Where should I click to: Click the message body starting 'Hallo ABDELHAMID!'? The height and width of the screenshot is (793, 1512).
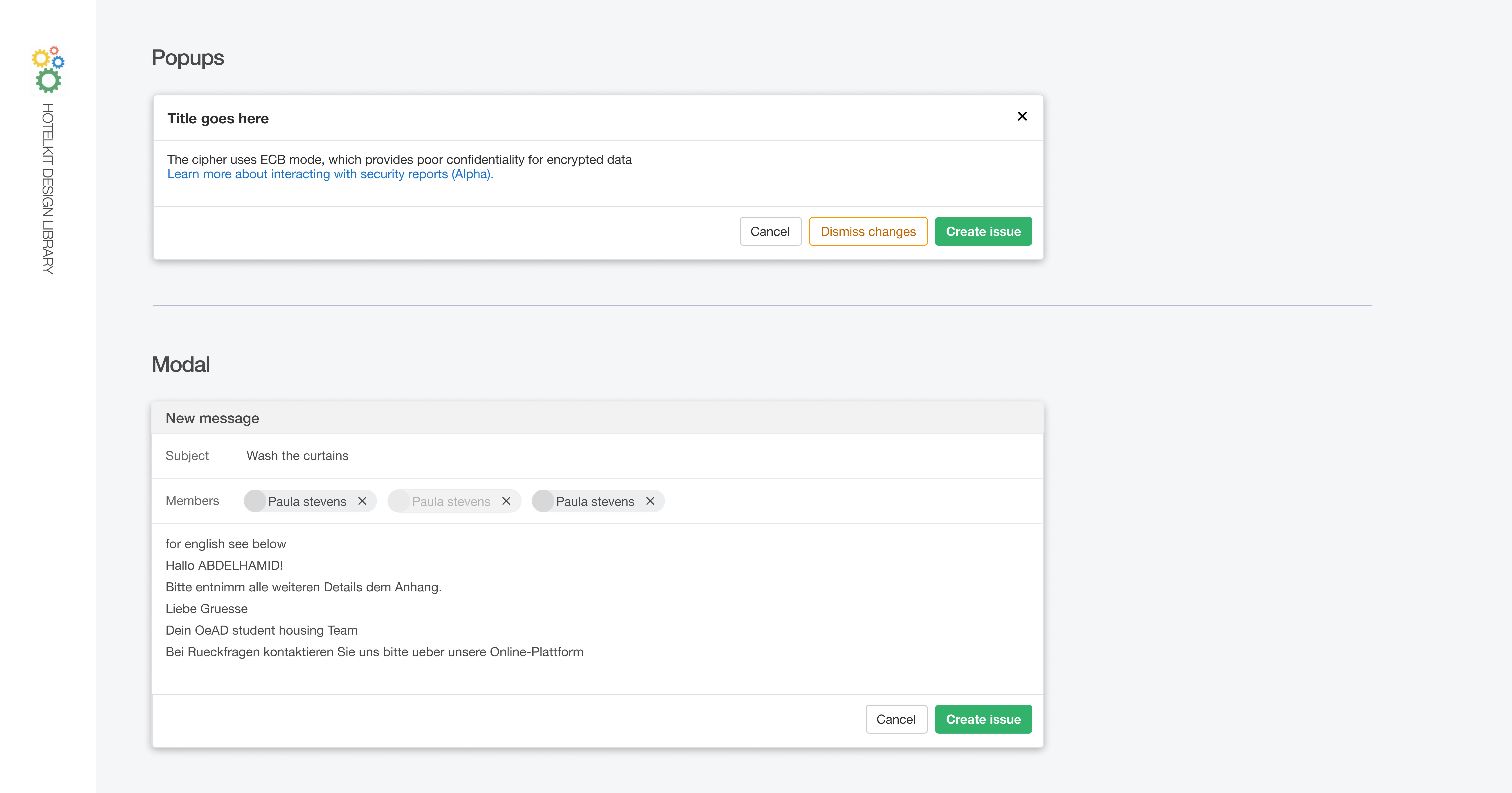pyautogui.click(x=224, y=565)
